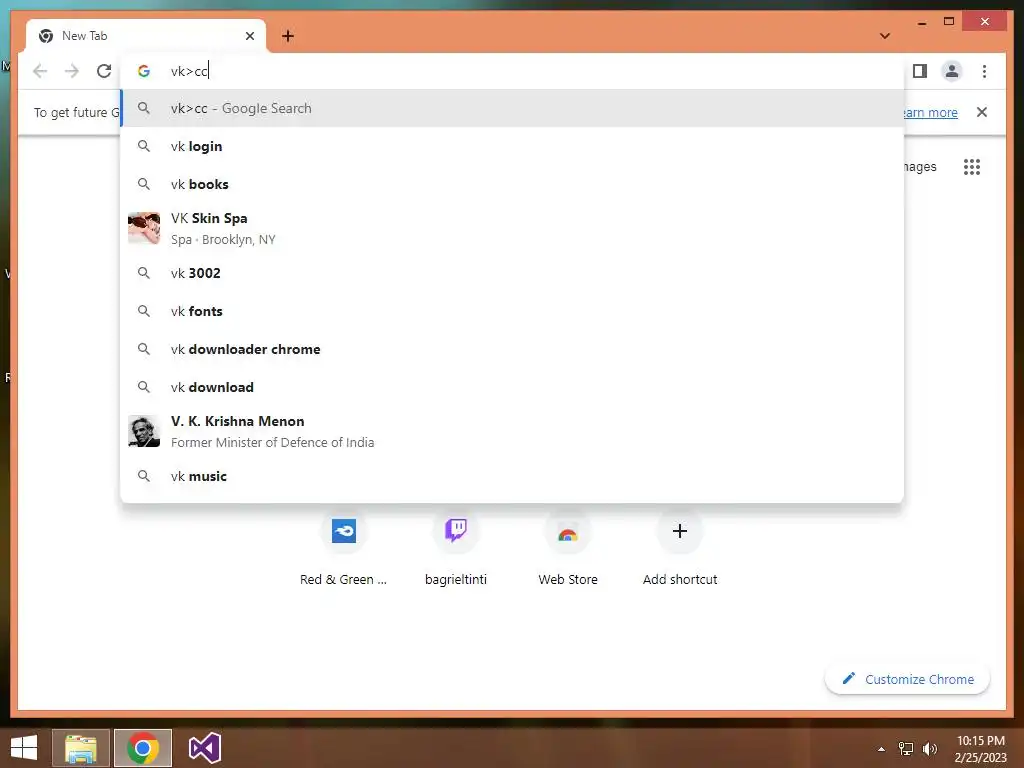Open the bagrieltinti Twitch shortcut
The width and height of the screenshot is (1024, 768).
click(x=456, y=549)
